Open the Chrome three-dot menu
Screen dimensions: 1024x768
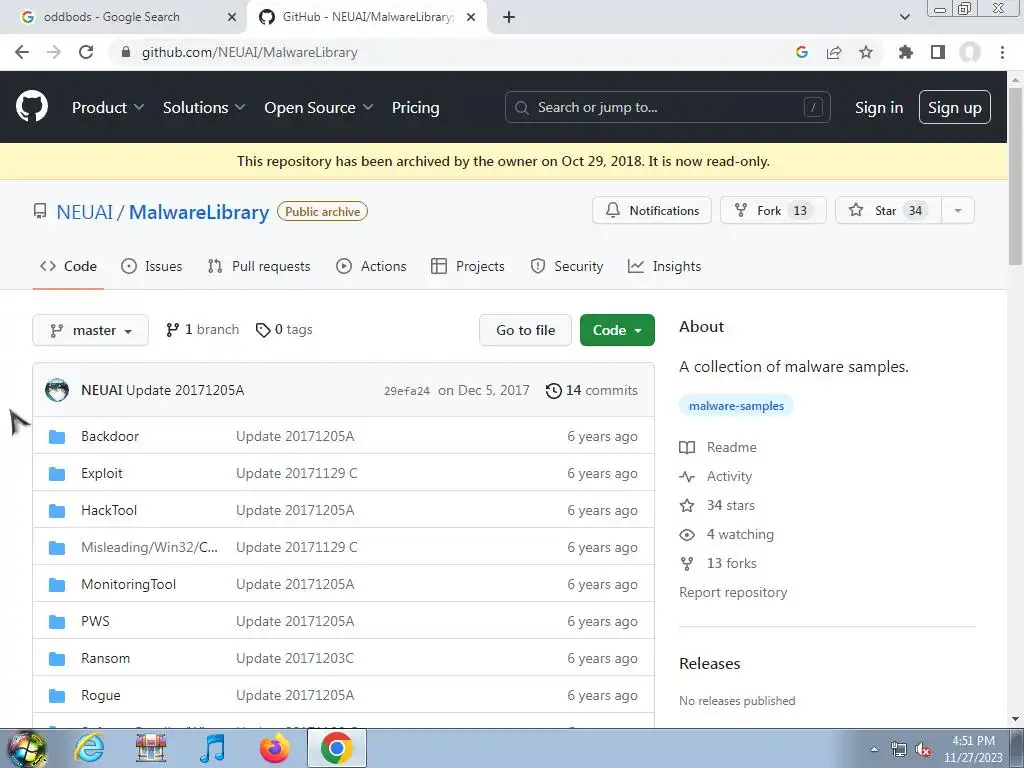[x=1002, y=52]
